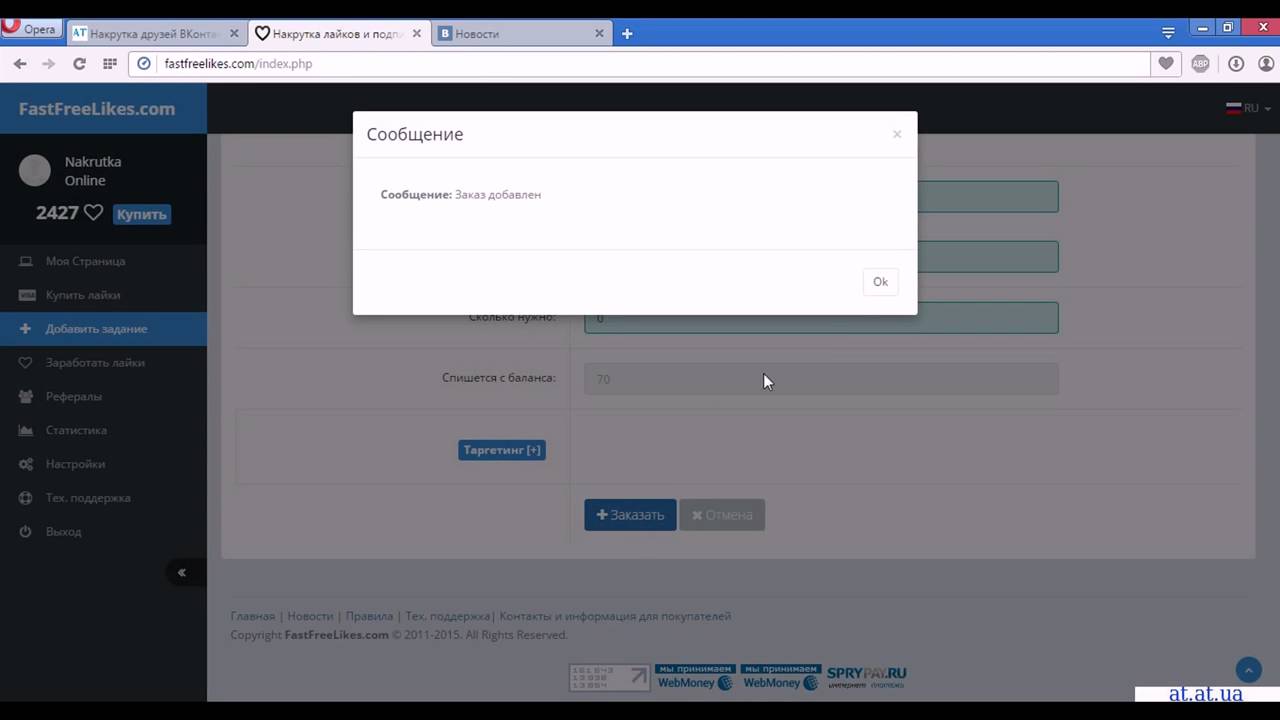
Task: Open Тех. поддержка in the sidebar
Action: coord(103,498)
